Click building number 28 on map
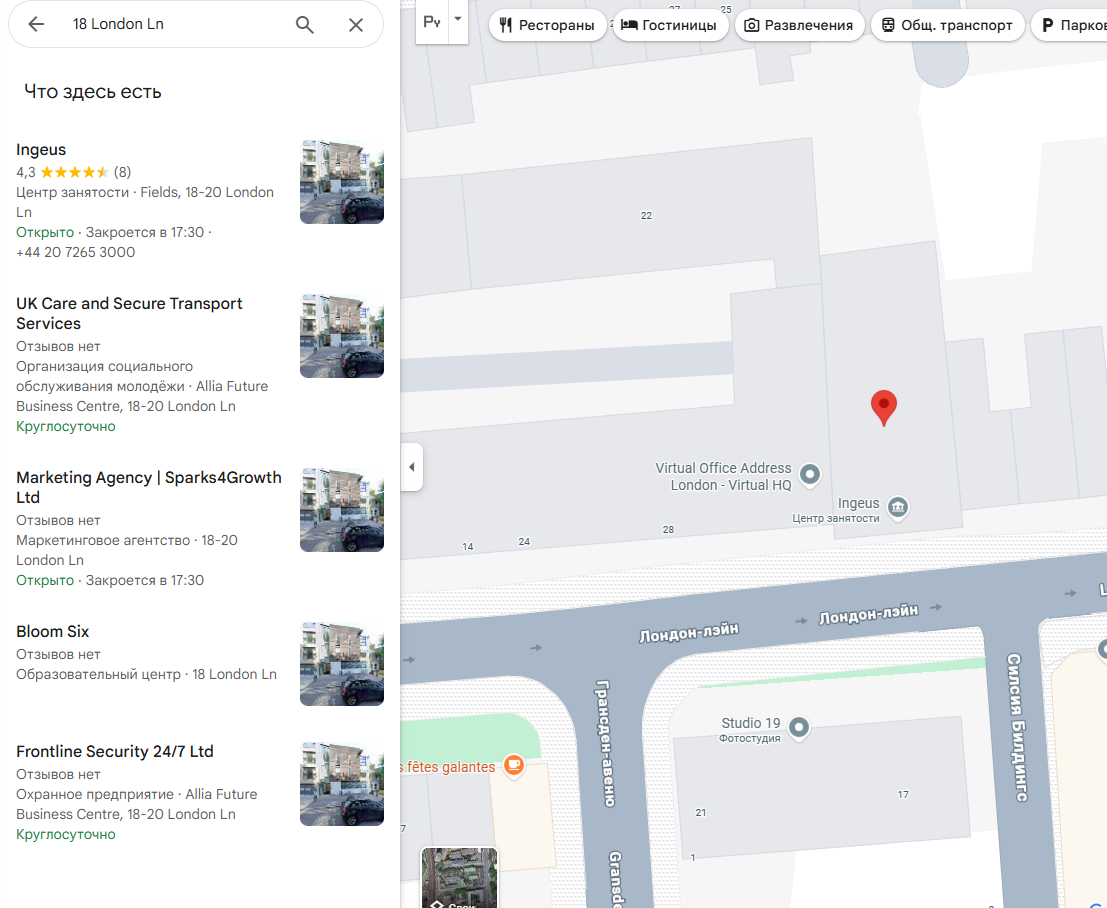This screenshot has width=1107, height=908. pyautogui.click(x=668, y=530)
